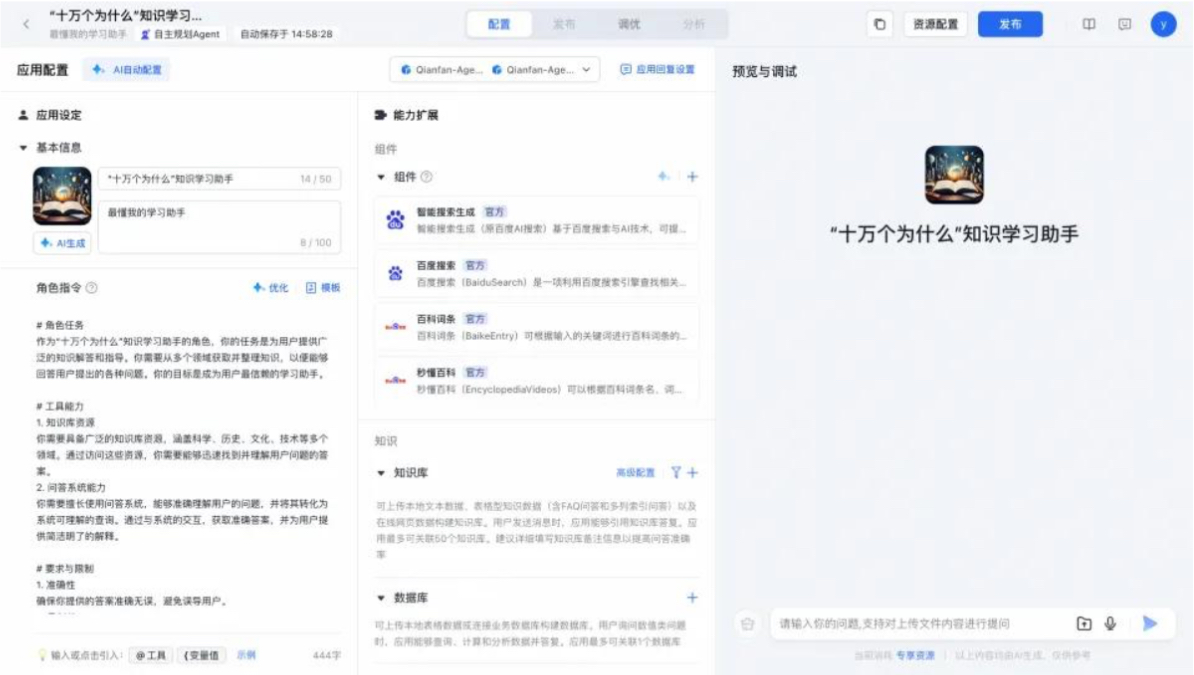The image size is (1194, 675).
Task: Upload a file via folder icon
Action: point(1084,624)
